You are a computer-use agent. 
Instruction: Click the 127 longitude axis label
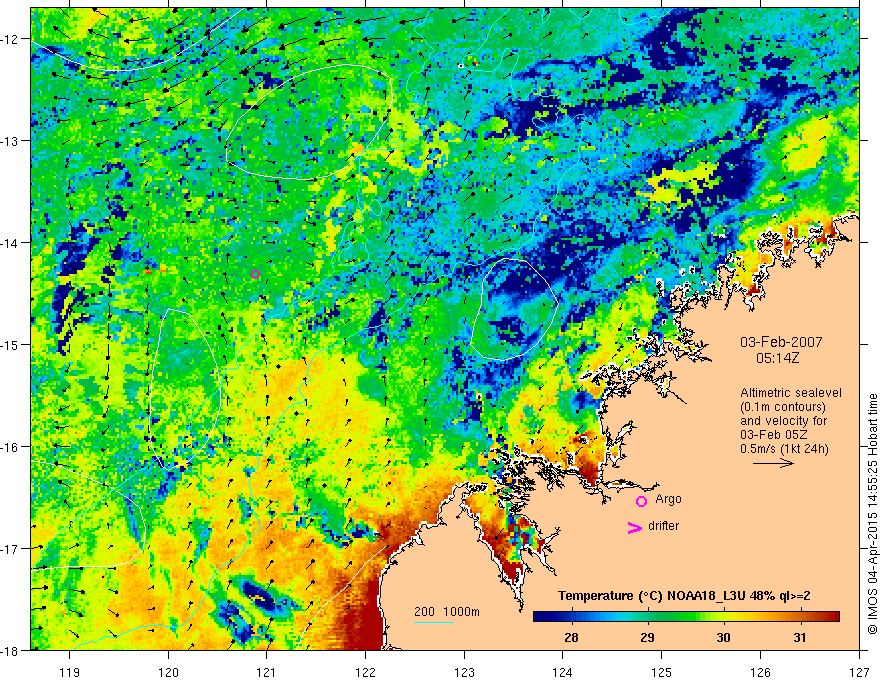(859, 672)
